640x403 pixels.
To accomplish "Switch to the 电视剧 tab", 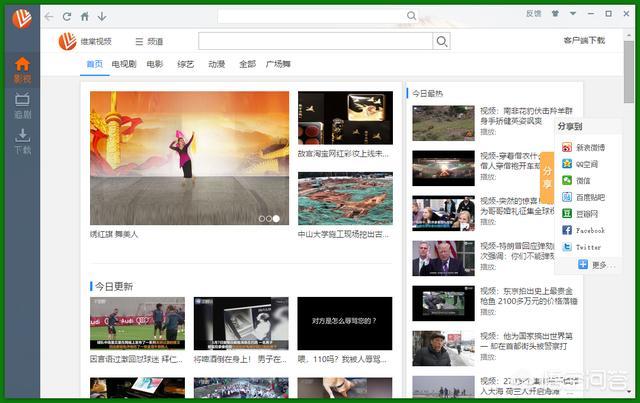I will tap(124, 64).
